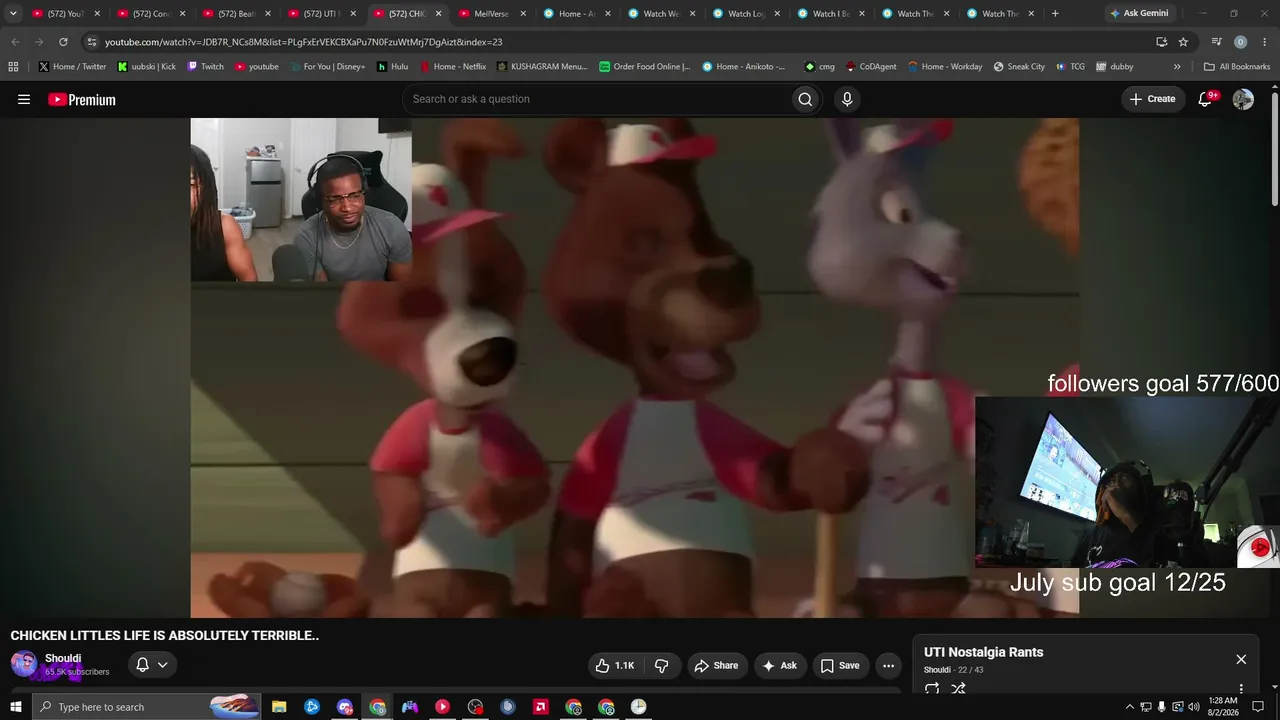Switch to the 'Watch I Be' tab
The width and height of the screenshot is (1280, 720).
[831, 14]
